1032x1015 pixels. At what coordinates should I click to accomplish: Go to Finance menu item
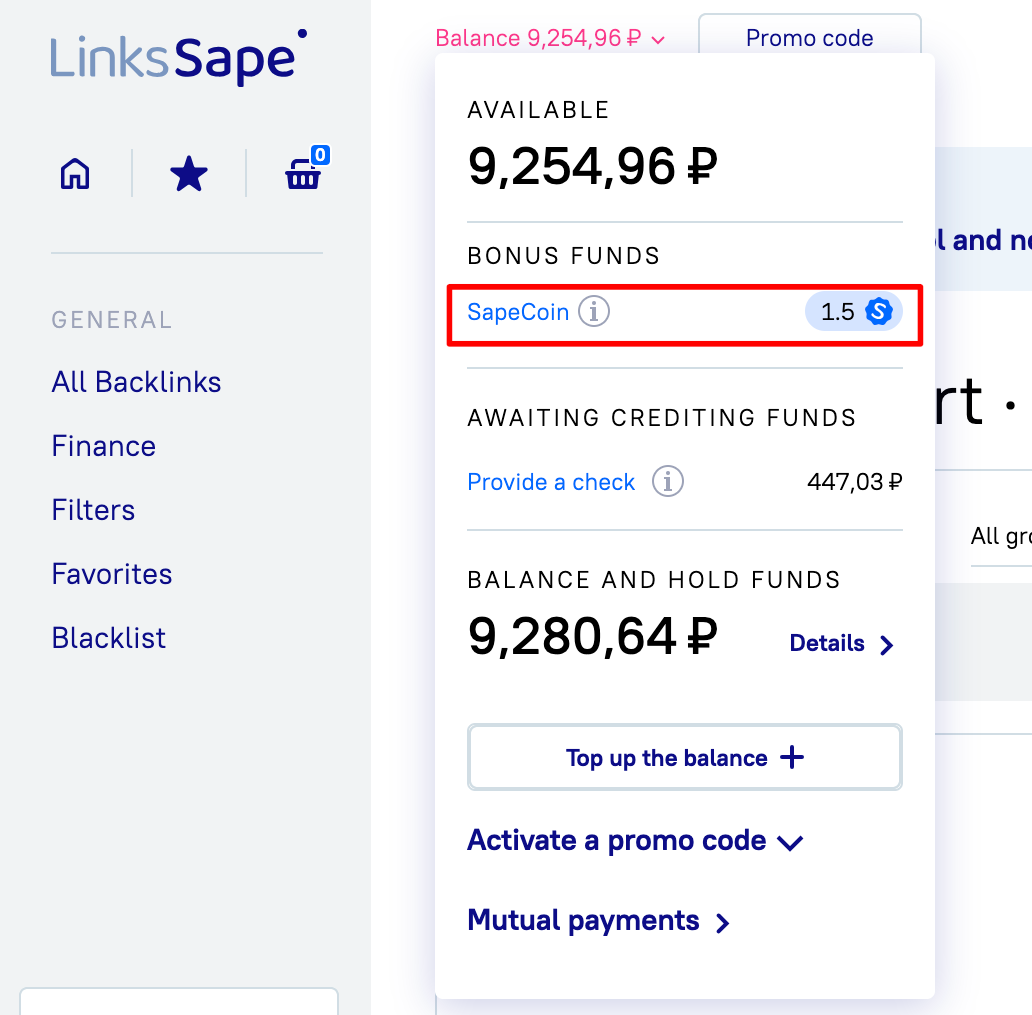click(103, 446)
